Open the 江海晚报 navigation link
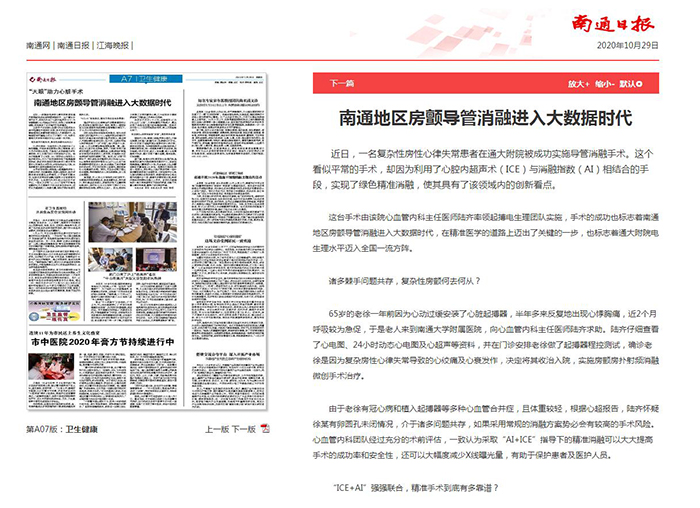The width and height of the screenshot is (700, 508). [x=112, y=46]
